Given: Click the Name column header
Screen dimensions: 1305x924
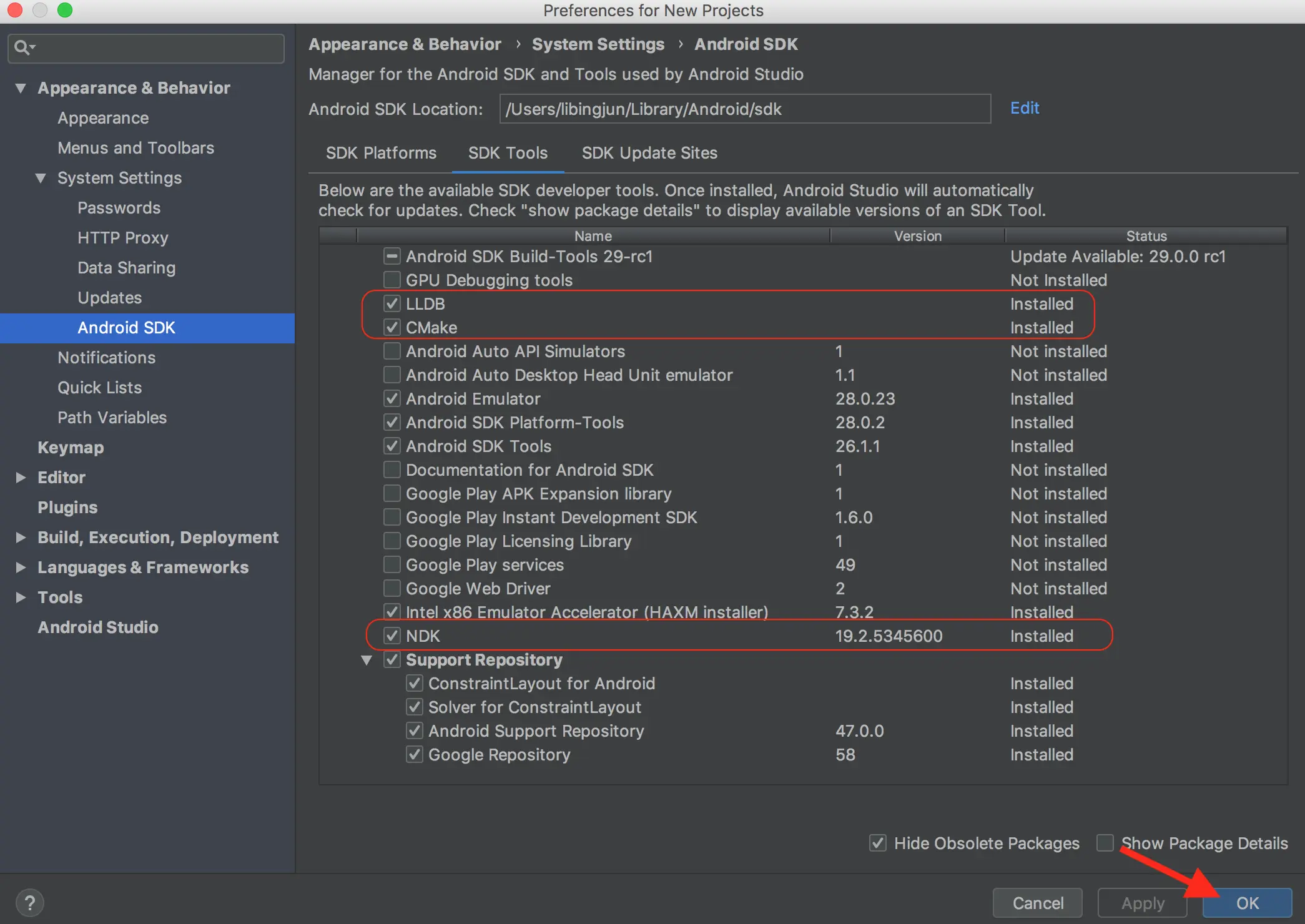Looking at the screenshot, I should click(593, 236).
